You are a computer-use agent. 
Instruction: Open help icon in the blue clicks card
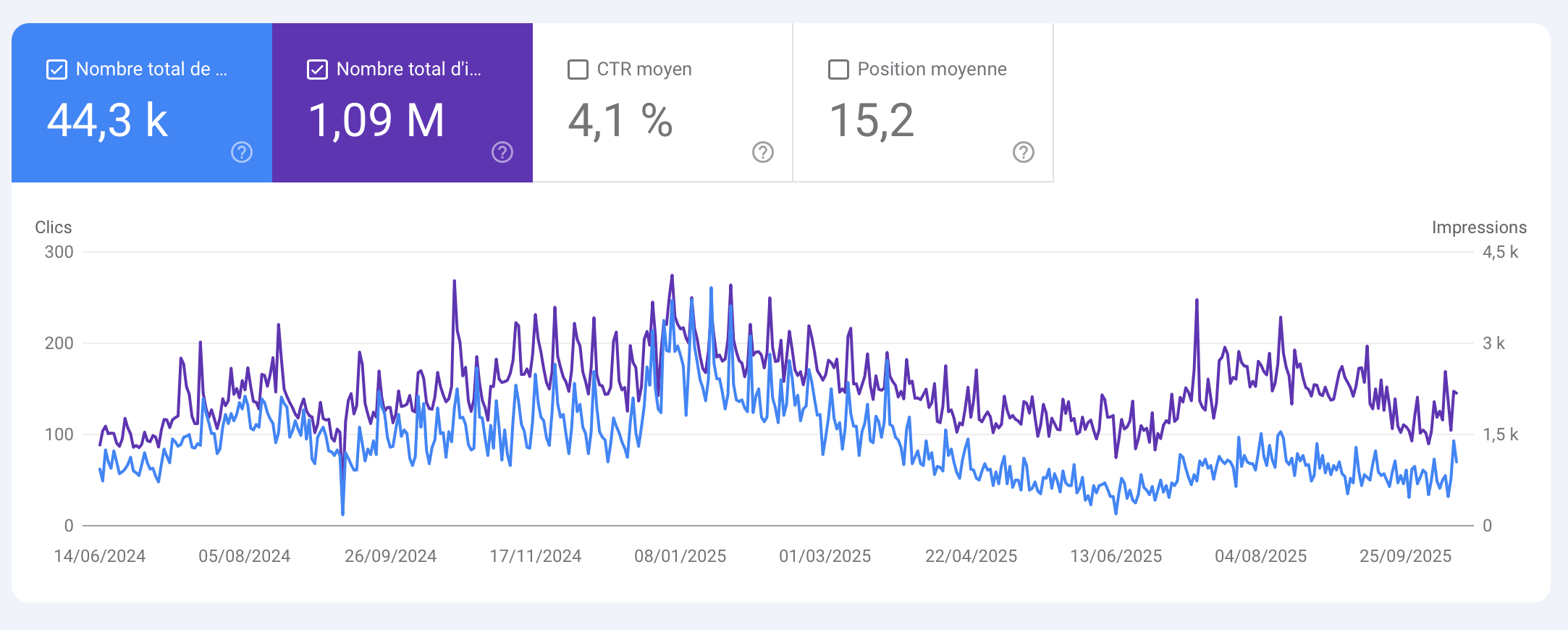click(x=242, y=152)
